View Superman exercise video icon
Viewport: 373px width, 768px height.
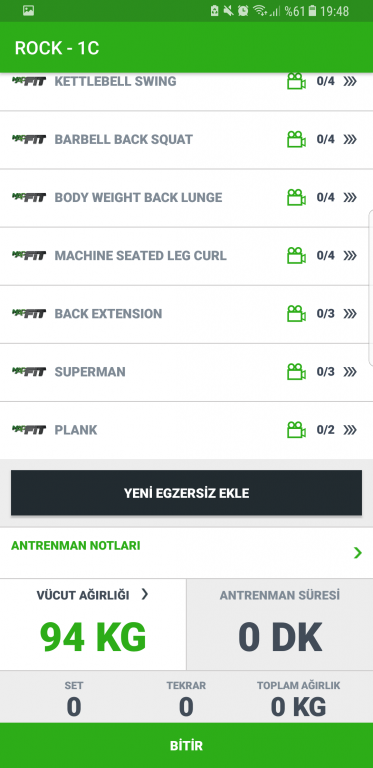tap(296, 372)
